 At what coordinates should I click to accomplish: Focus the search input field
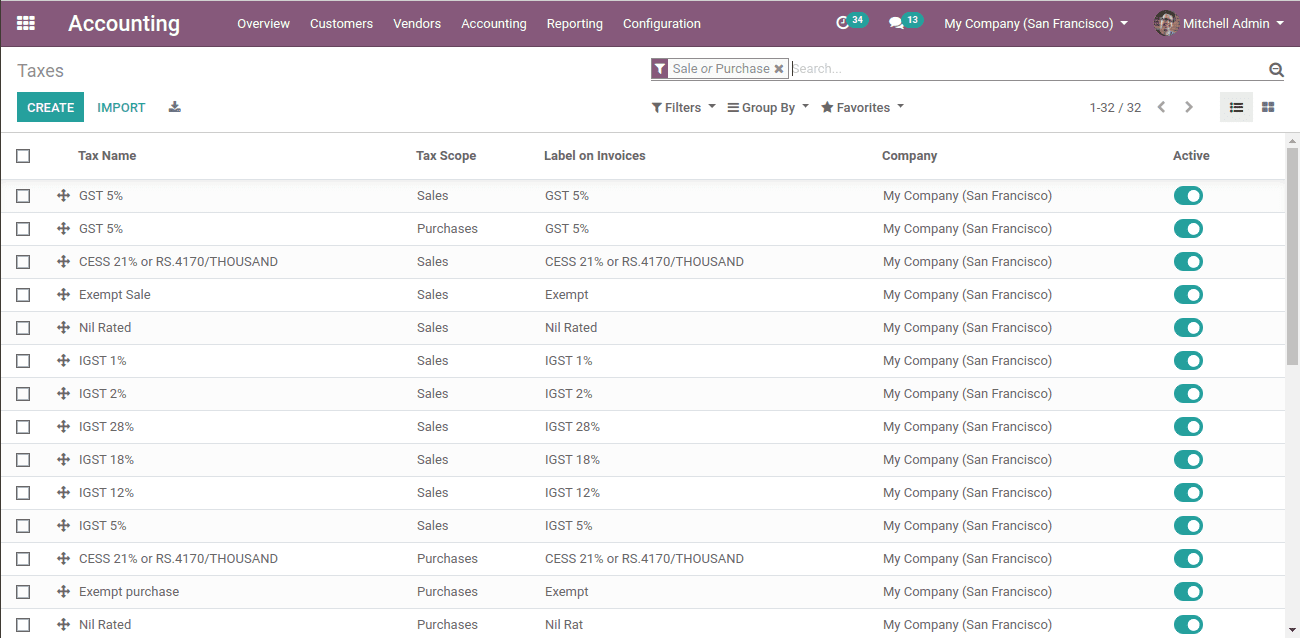coord(1028,69)
